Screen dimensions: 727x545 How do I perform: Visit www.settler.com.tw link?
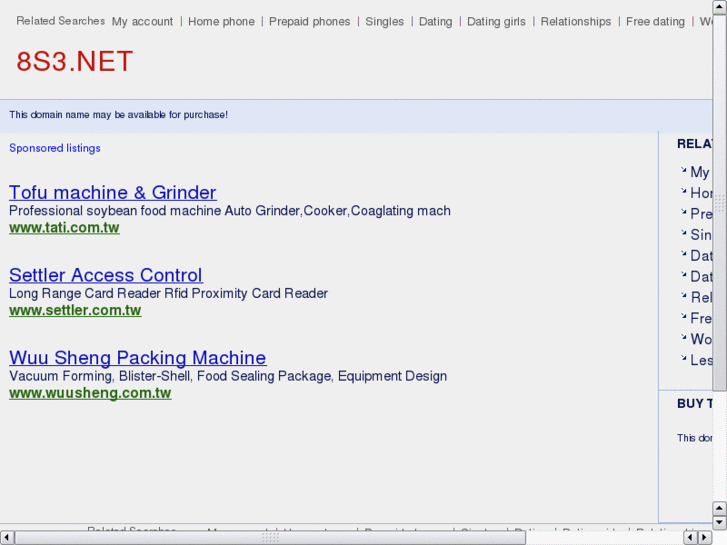tap(75, 310)
